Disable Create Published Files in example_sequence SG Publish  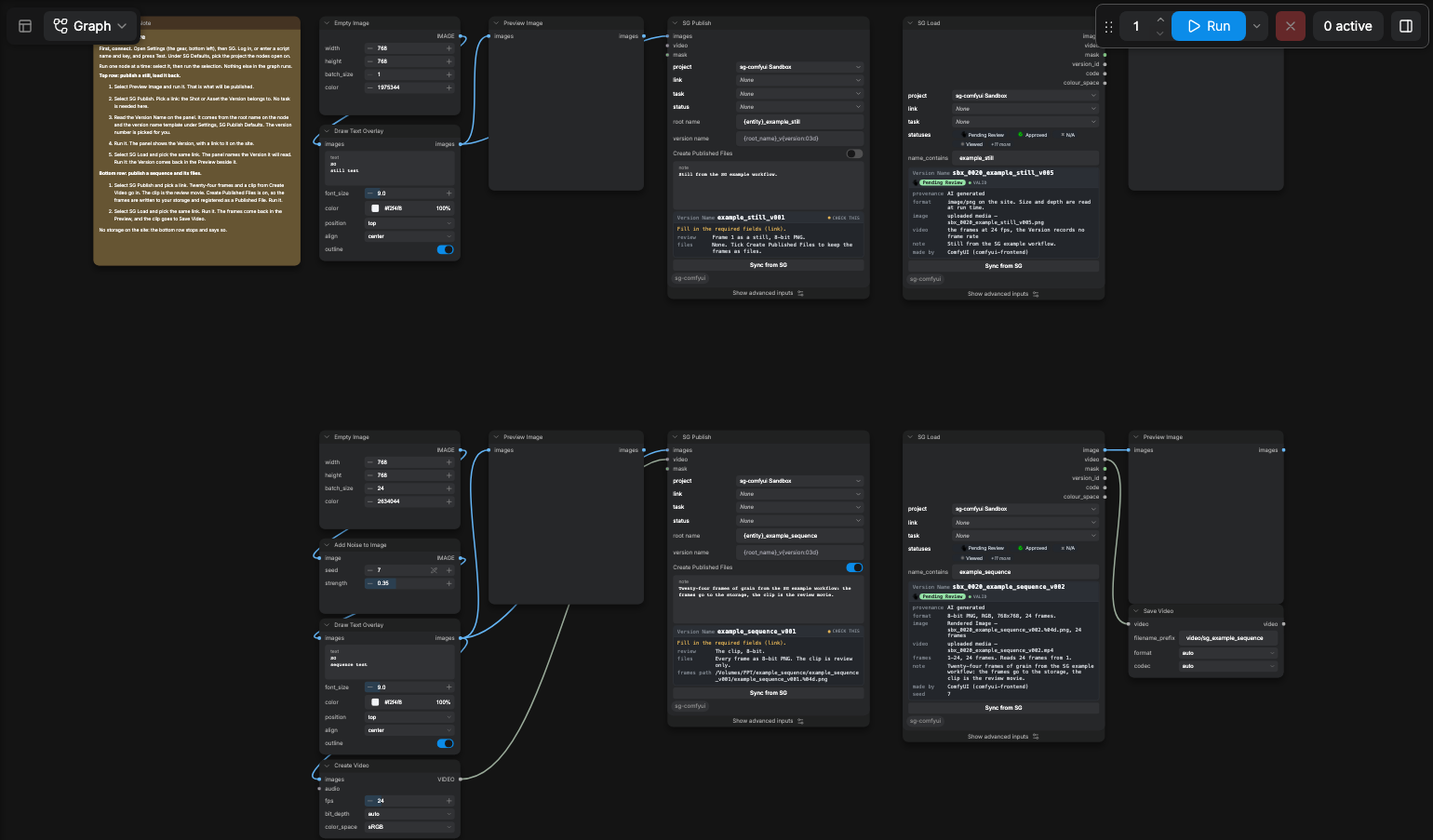click(854, 567)
